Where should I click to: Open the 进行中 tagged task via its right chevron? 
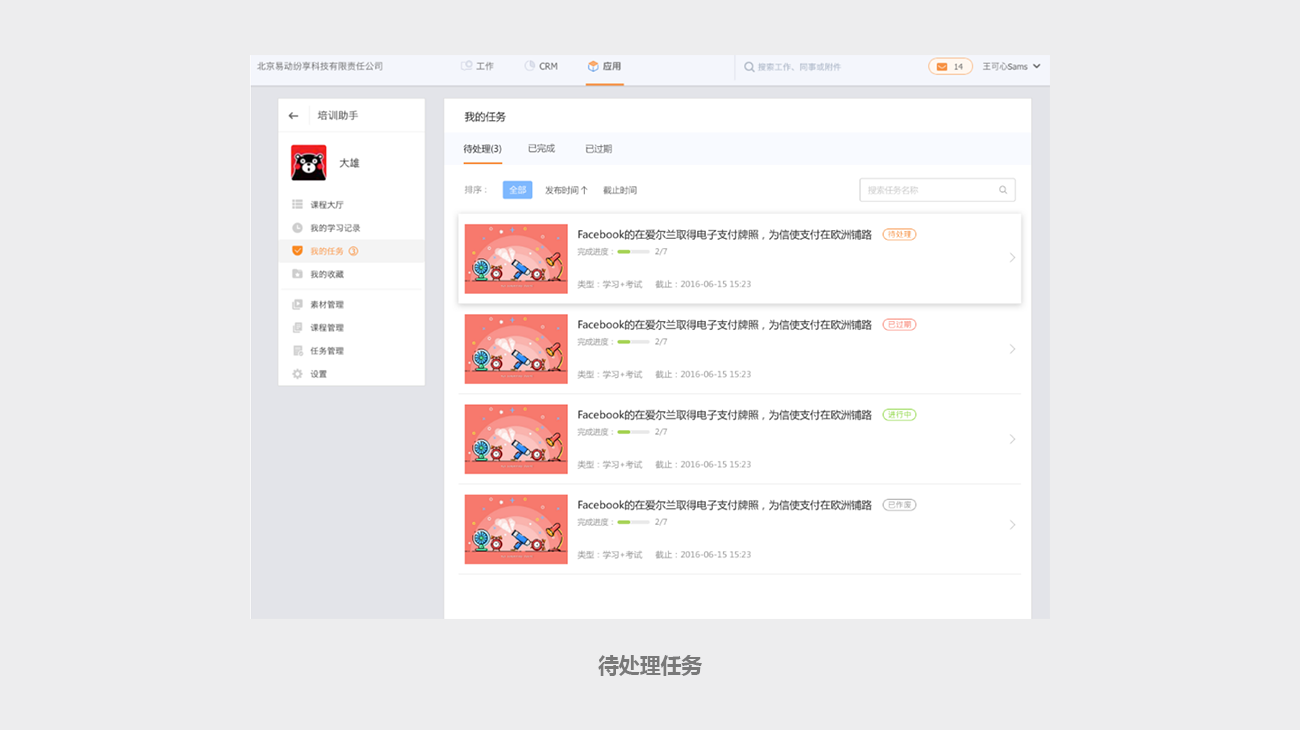coord(1012,439)
